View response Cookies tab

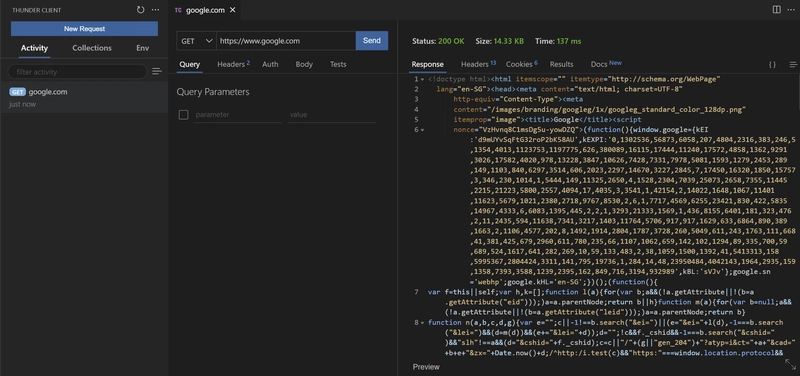(x=521, y=64)
